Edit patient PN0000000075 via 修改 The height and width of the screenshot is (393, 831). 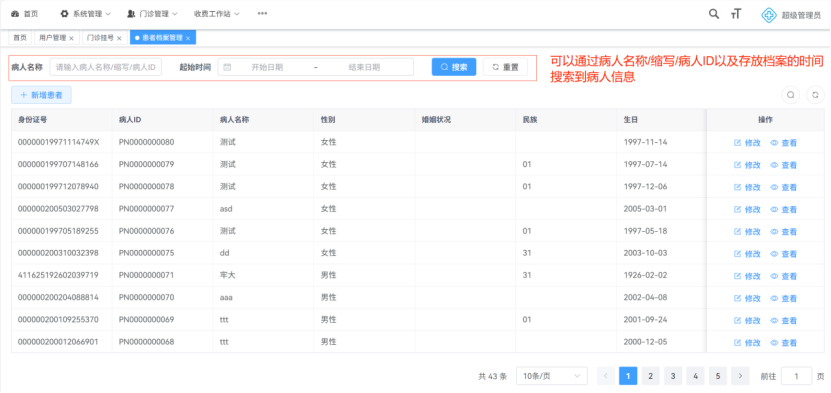click(x=747, y=254)
